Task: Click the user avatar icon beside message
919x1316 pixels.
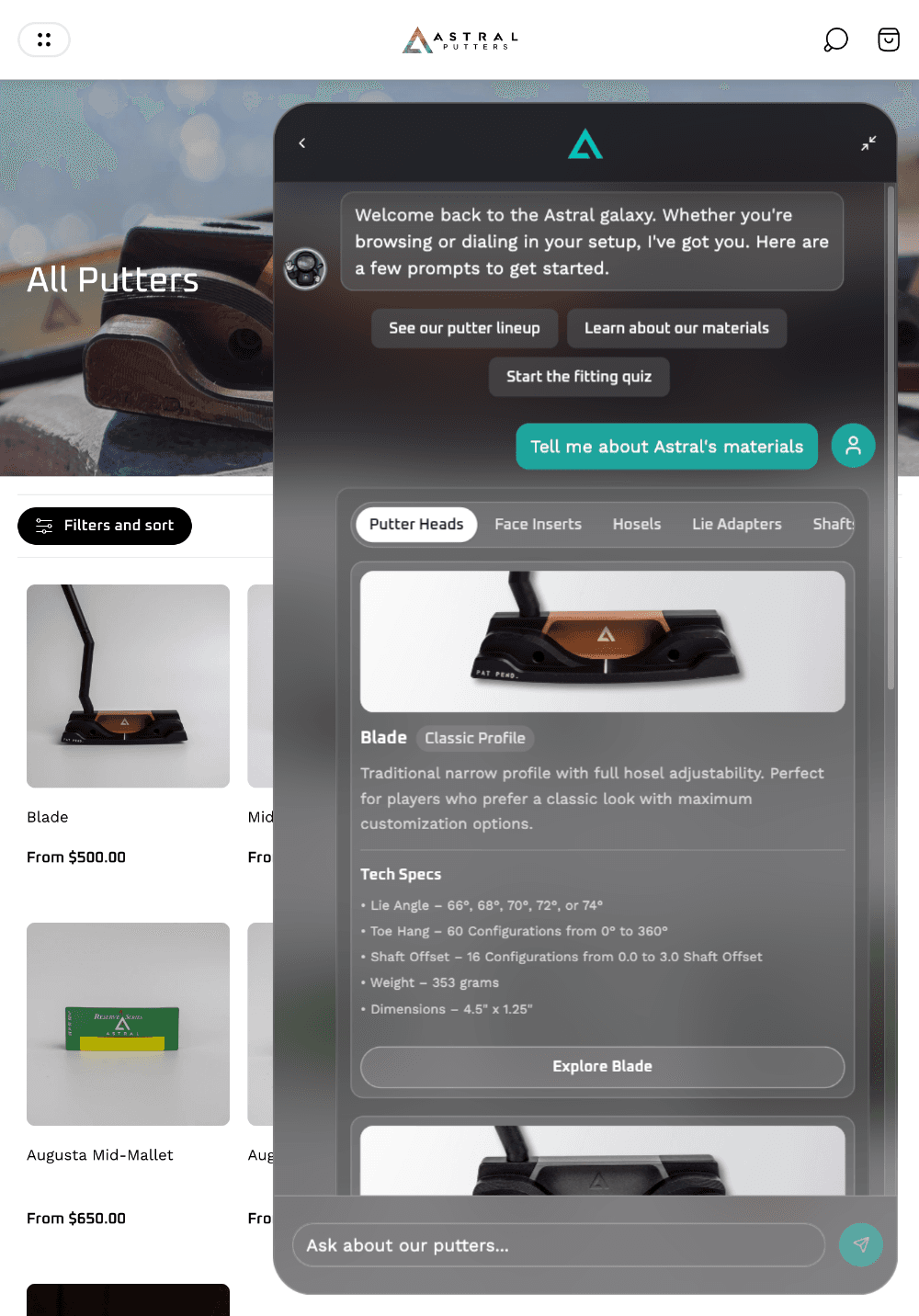Action: [854, 446]
